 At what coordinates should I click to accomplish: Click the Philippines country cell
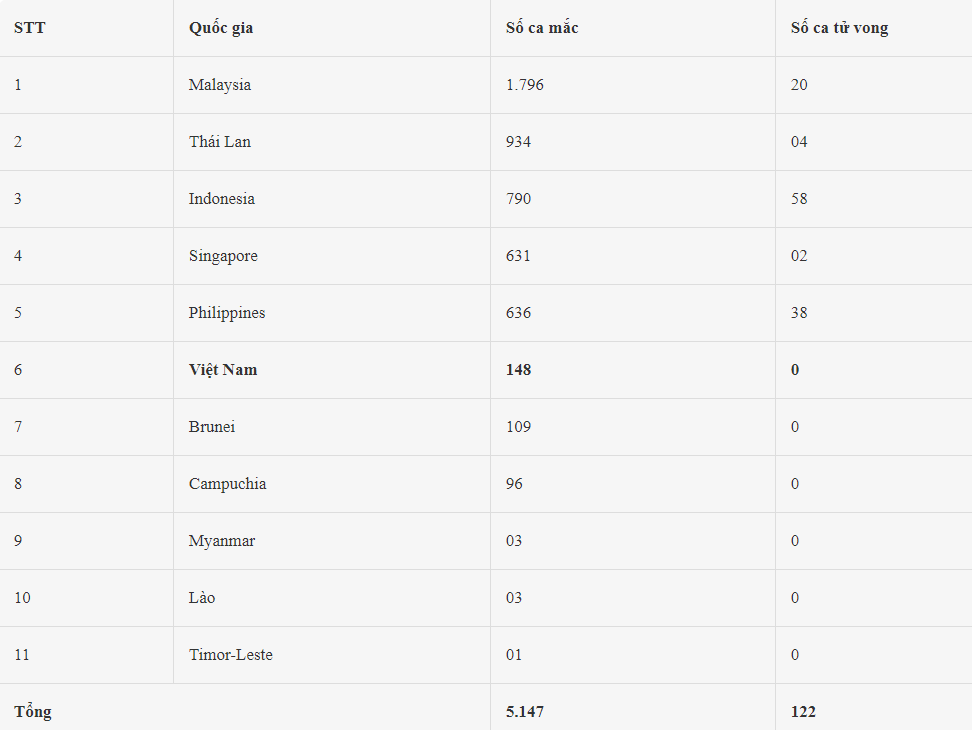click(x=227, y=313)
